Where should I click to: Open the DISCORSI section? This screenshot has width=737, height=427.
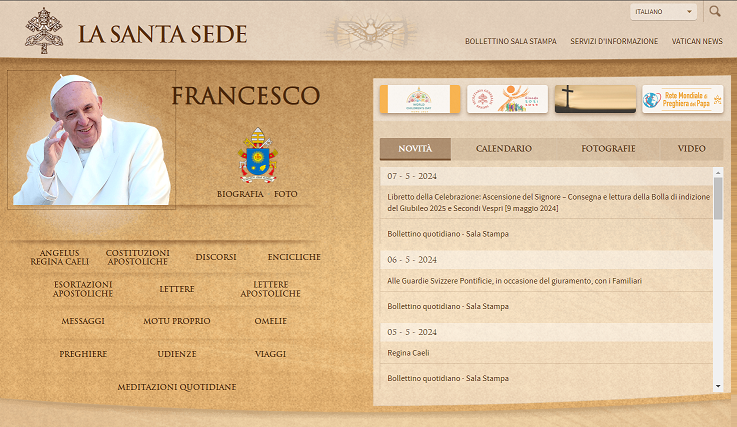[216, 257]
